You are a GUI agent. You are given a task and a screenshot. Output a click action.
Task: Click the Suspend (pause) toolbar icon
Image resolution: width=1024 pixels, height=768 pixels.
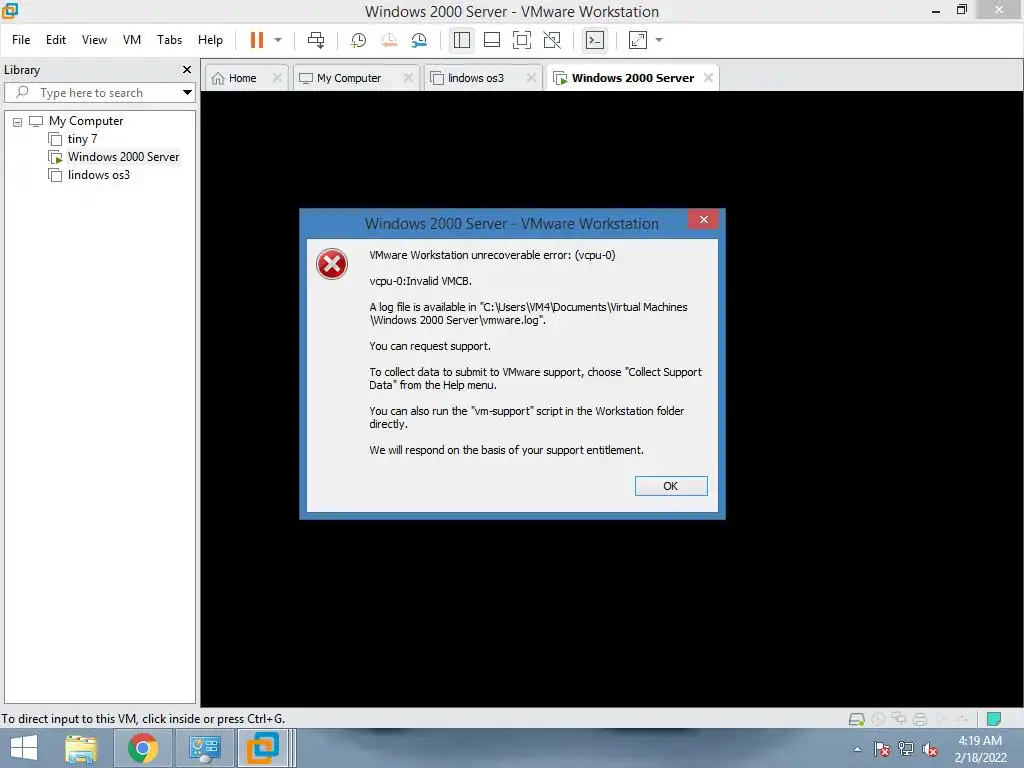coord(257,40)
